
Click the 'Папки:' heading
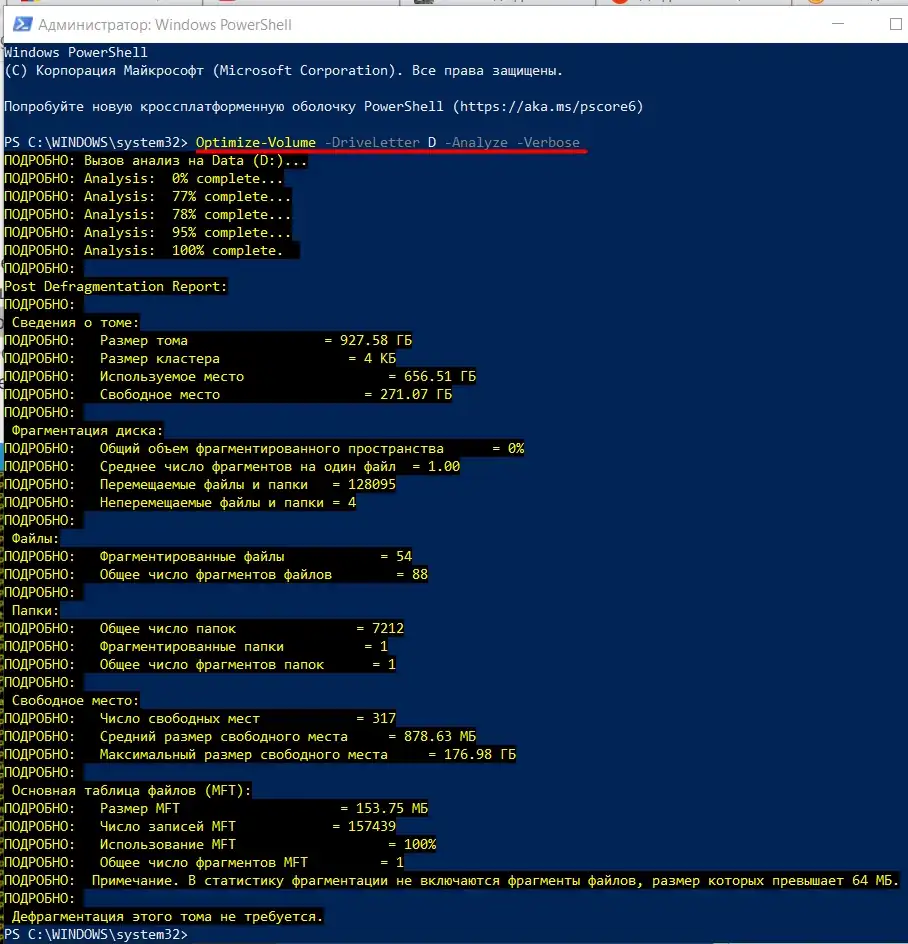(35, 610)
